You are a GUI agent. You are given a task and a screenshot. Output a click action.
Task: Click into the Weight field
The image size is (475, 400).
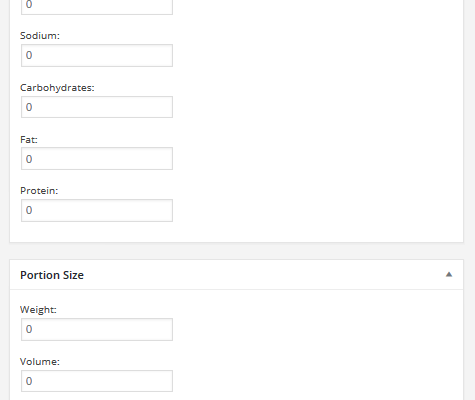[97, 329]
